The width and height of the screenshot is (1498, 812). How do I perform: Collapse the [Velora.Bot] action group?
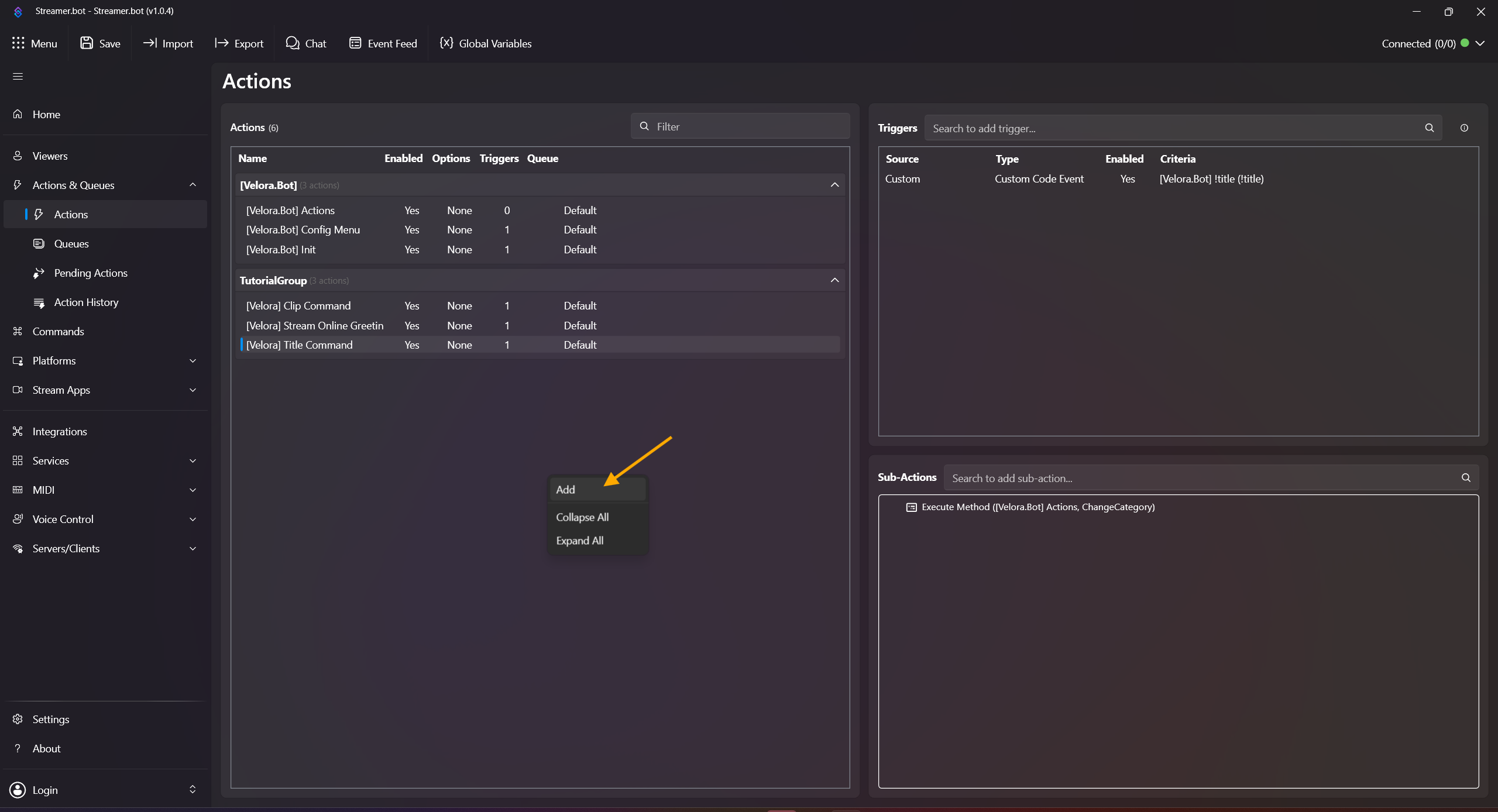click(x=834, y=185)
